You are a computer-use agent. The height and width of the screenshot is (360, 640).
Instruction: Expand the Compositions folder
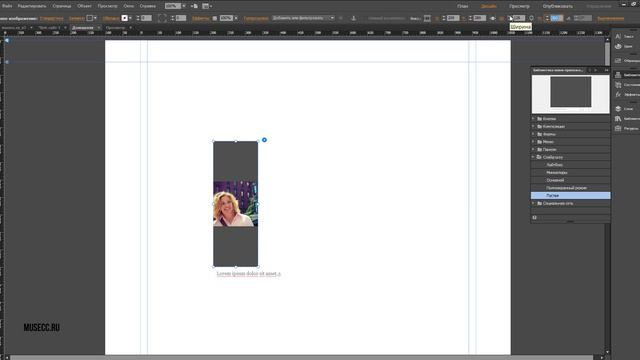coord(533,127)
